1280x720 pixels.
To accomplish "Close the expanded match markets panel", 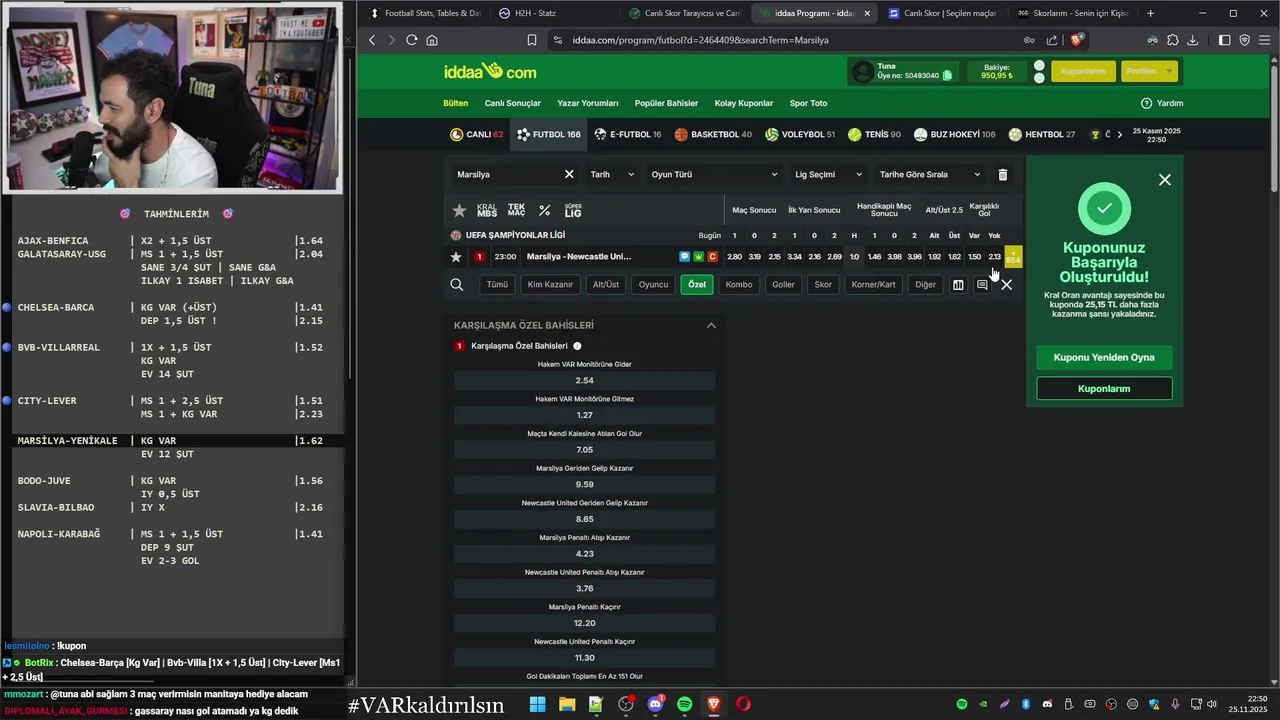I will (1007, 285).
